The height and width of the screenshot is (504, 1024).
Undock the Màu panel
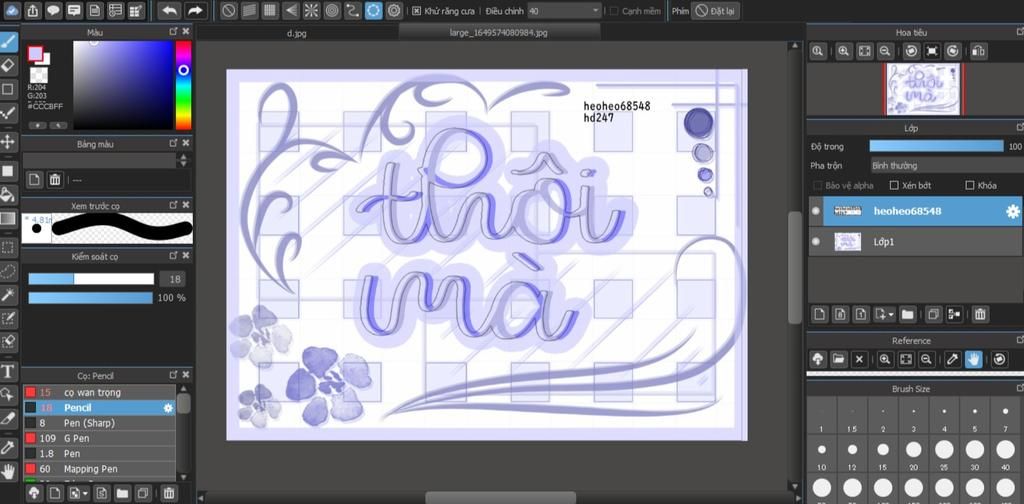tap(173, 31)
